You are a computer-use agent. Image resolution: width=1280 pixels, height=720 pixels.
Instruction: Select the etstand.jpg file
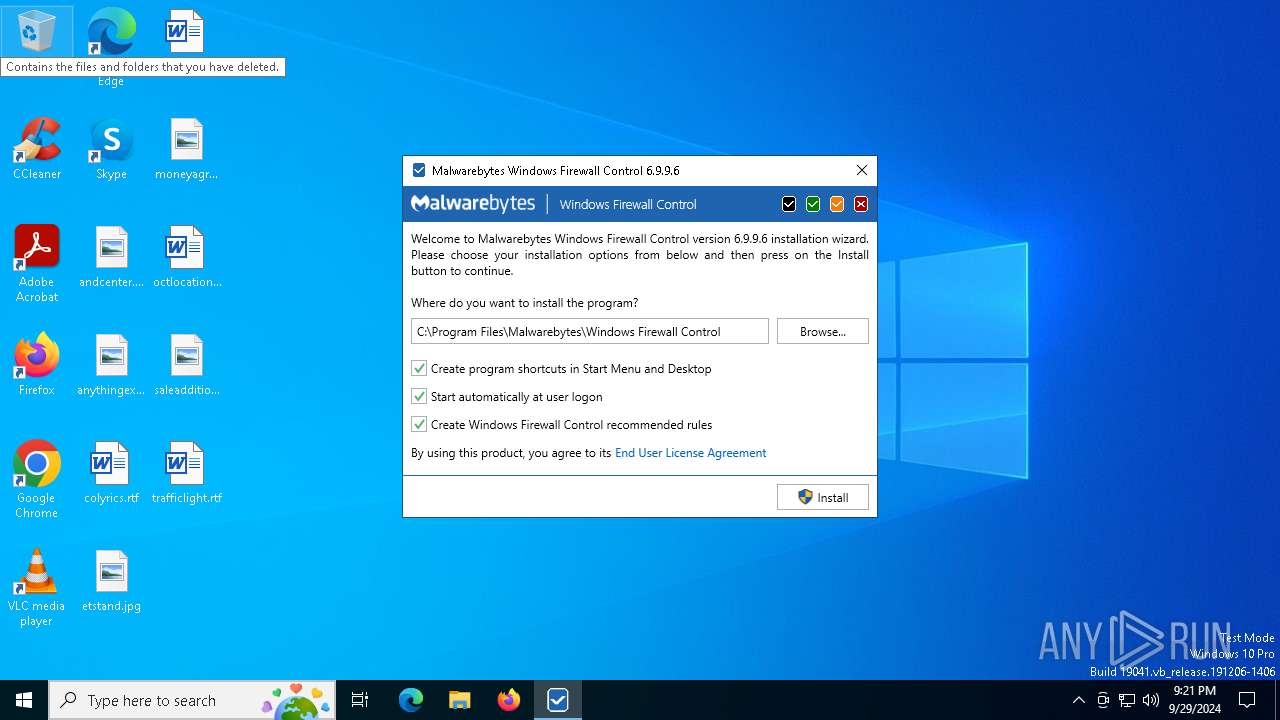[x=111, y=581]
